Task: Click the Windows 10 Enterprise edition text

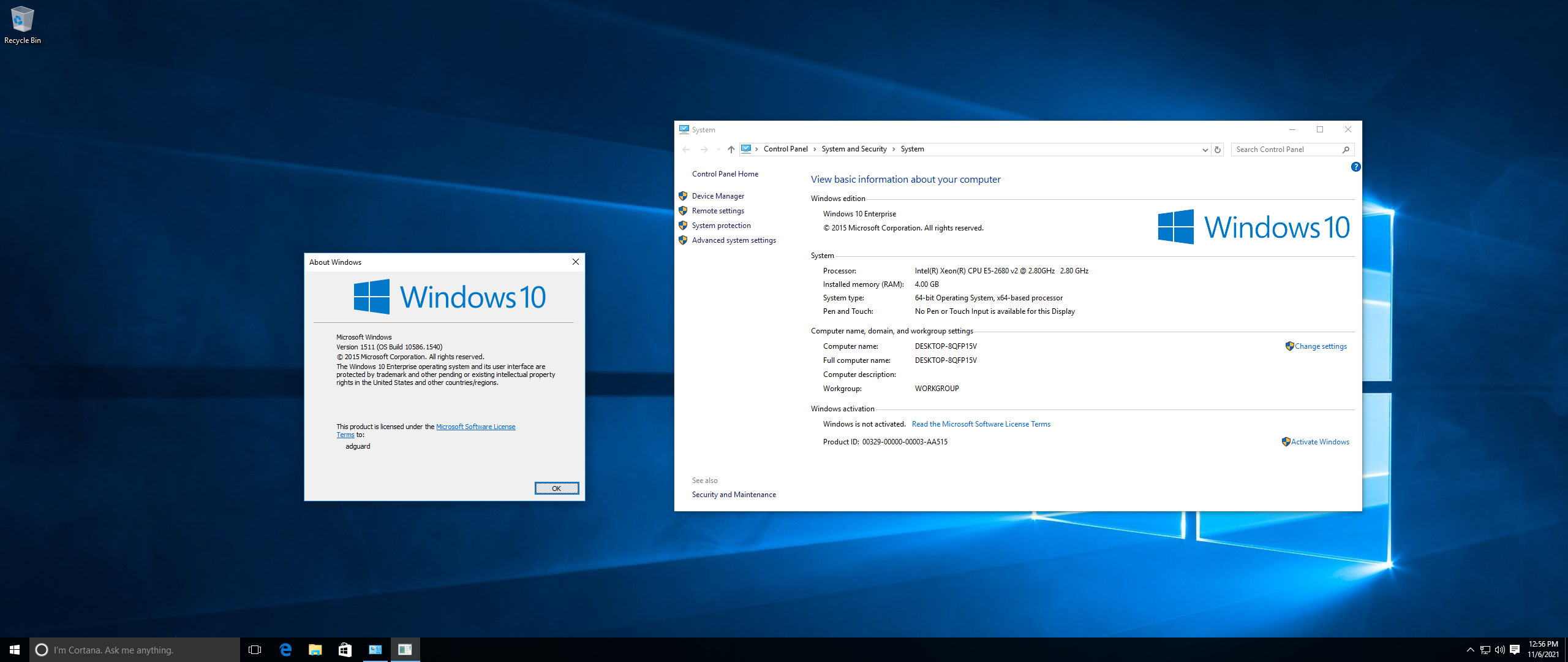Action: click(859, 214)
